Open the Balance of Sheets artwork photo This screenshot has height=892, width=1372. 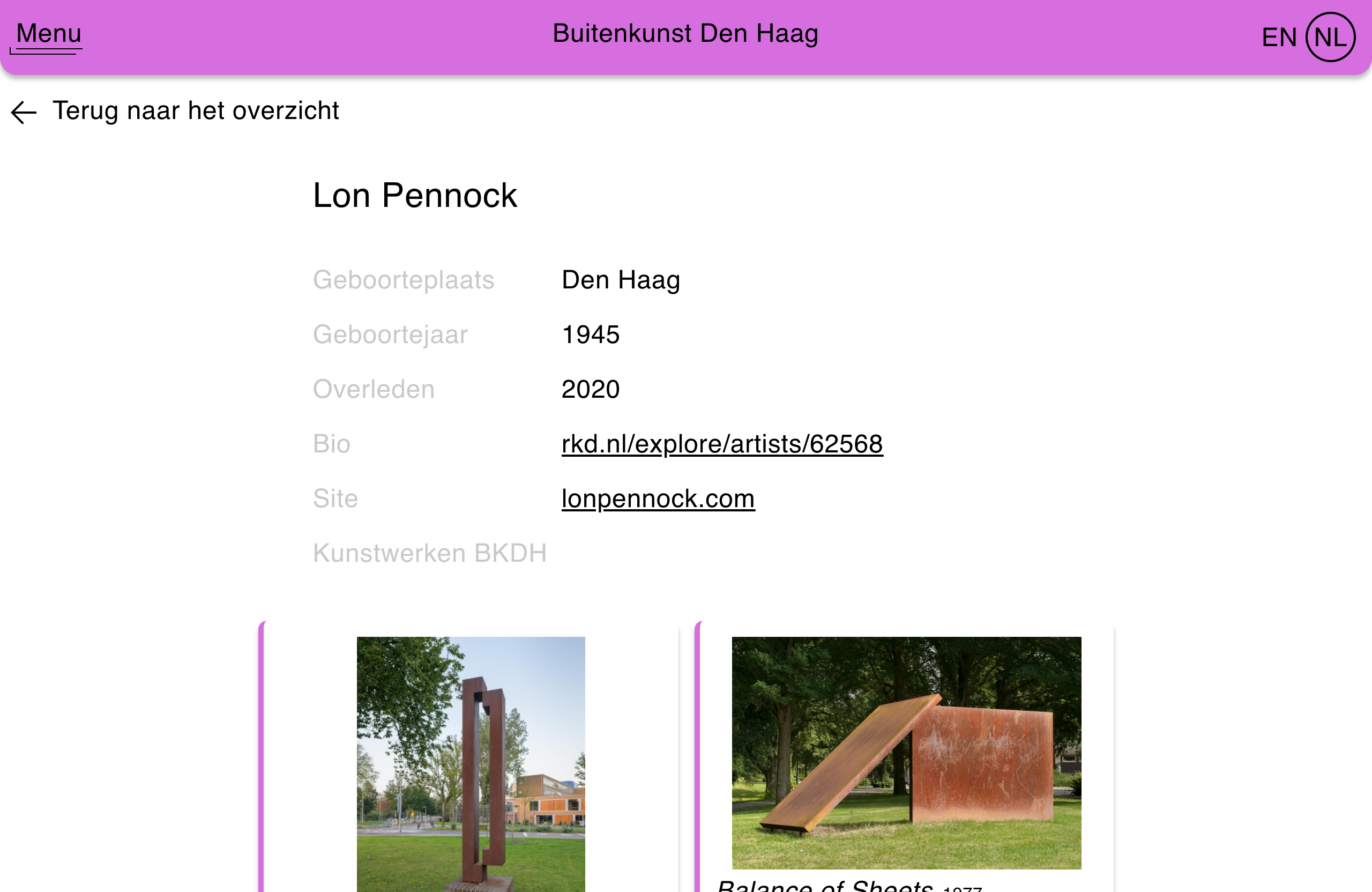[906, 753]
